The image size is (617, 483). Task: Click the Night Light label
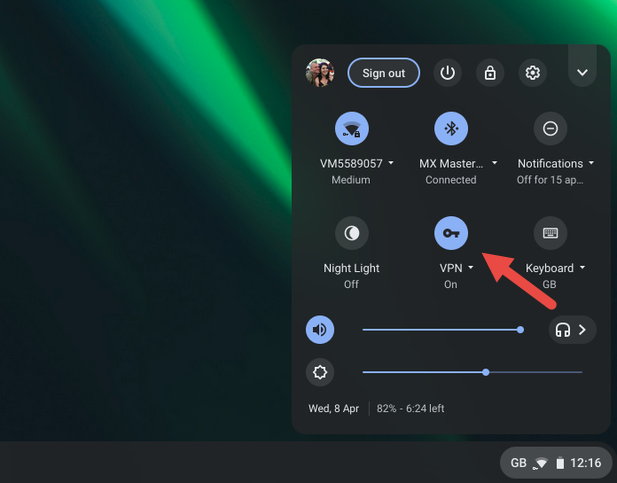click(x=351, y=268)
